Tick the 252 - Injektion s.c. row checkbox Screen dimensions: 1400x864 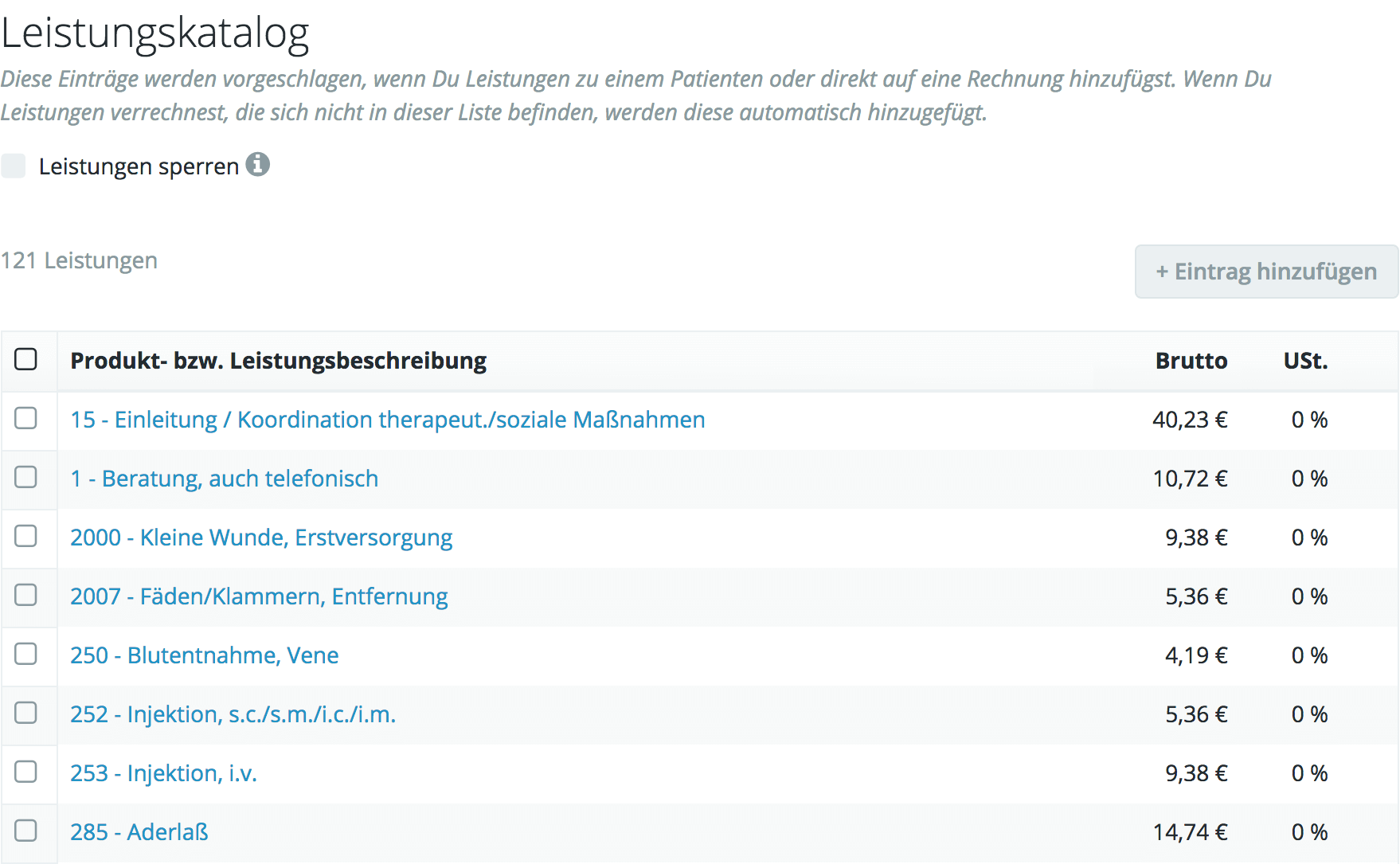tap(25, 713)
